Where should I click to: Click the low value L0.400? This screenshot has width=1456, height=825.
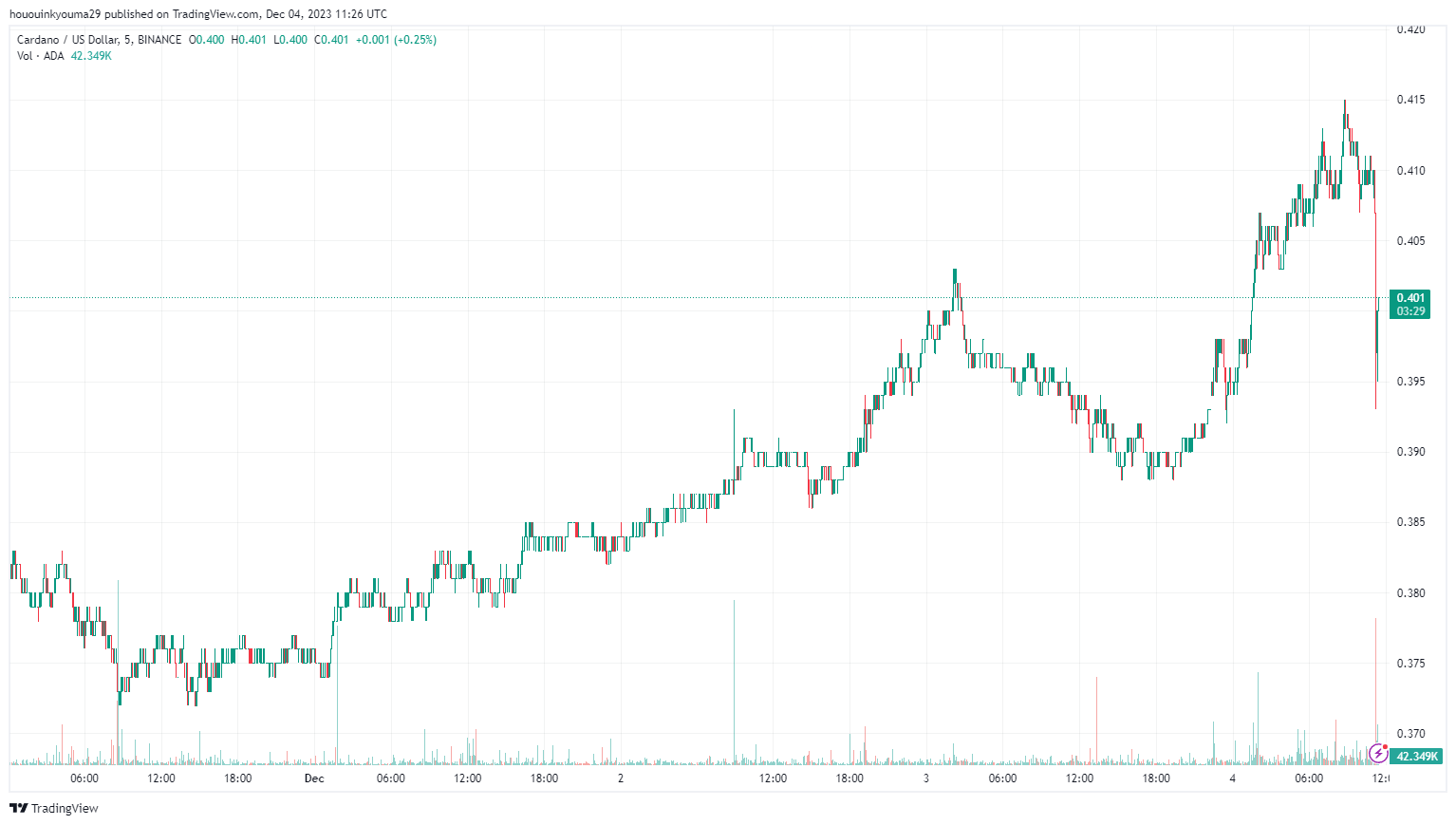click(x=290, y=40)
